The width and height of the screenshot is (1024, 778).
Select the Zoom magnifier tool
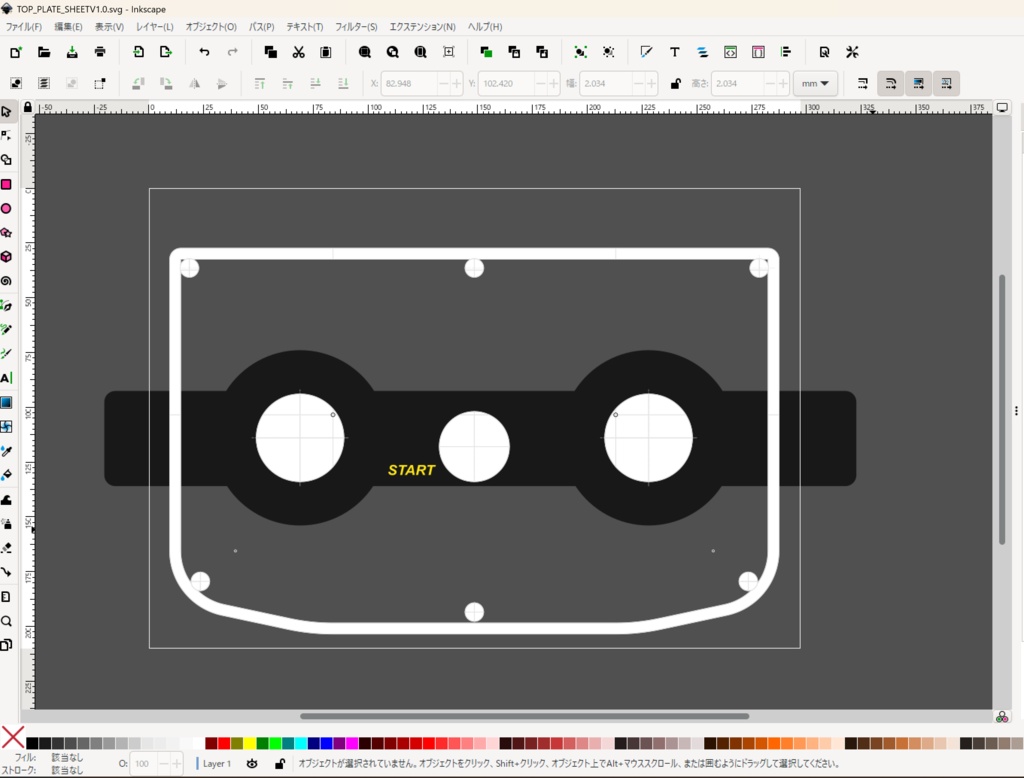6,621
